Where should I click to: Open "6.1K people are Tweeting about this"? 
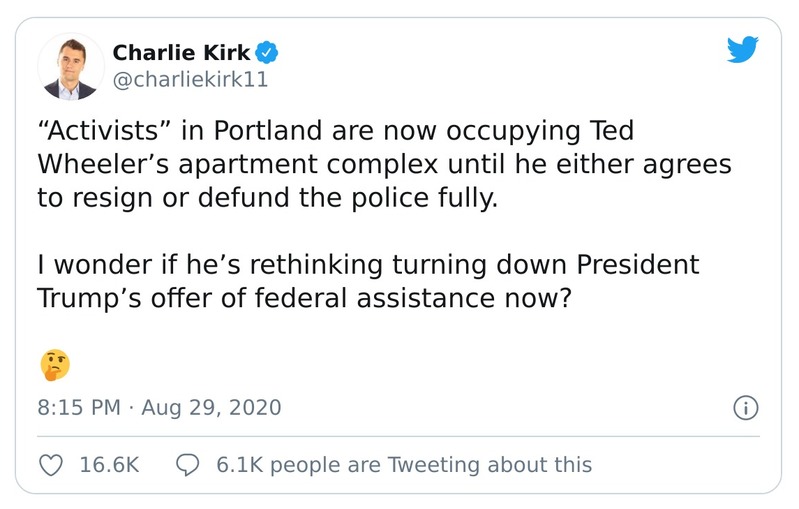403,465
